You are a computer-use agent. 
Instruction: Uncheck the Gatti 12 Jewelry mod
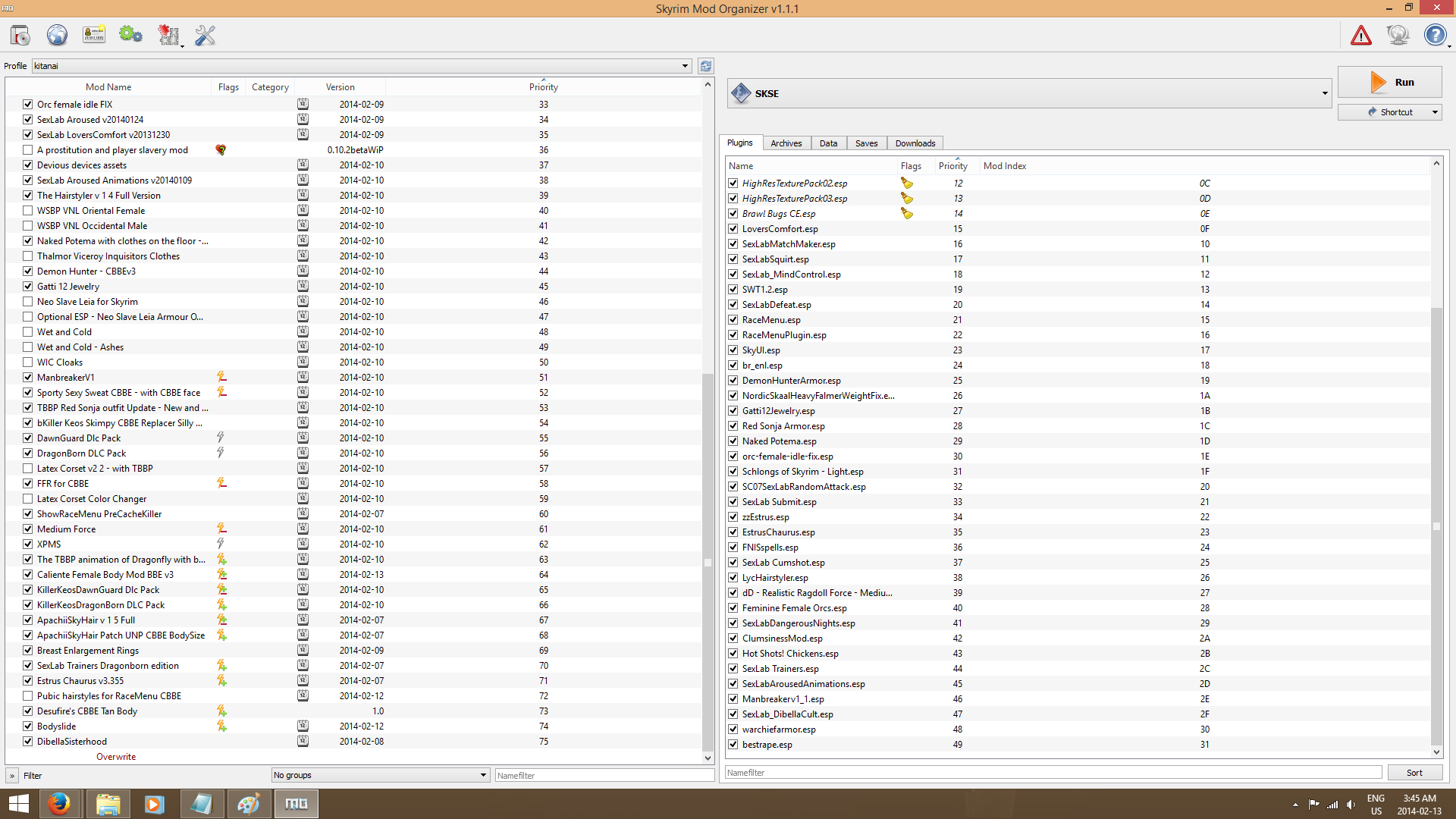coord(28,287)
